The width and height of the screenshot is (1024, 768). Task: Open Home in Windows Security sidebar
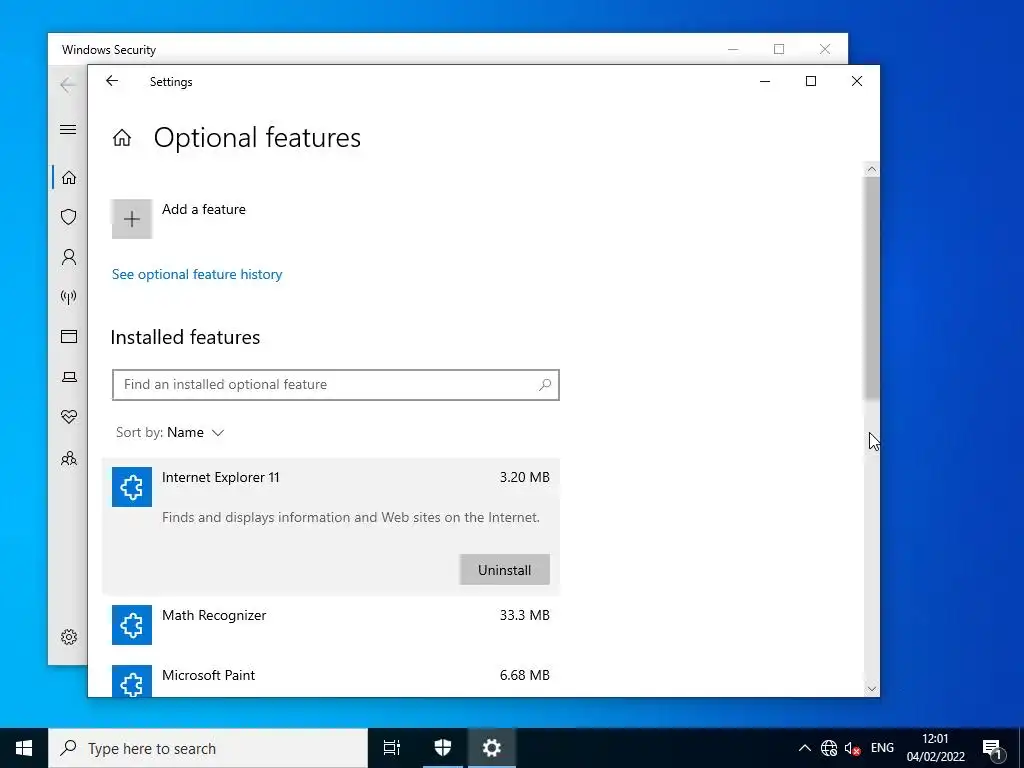pos(69,178)
